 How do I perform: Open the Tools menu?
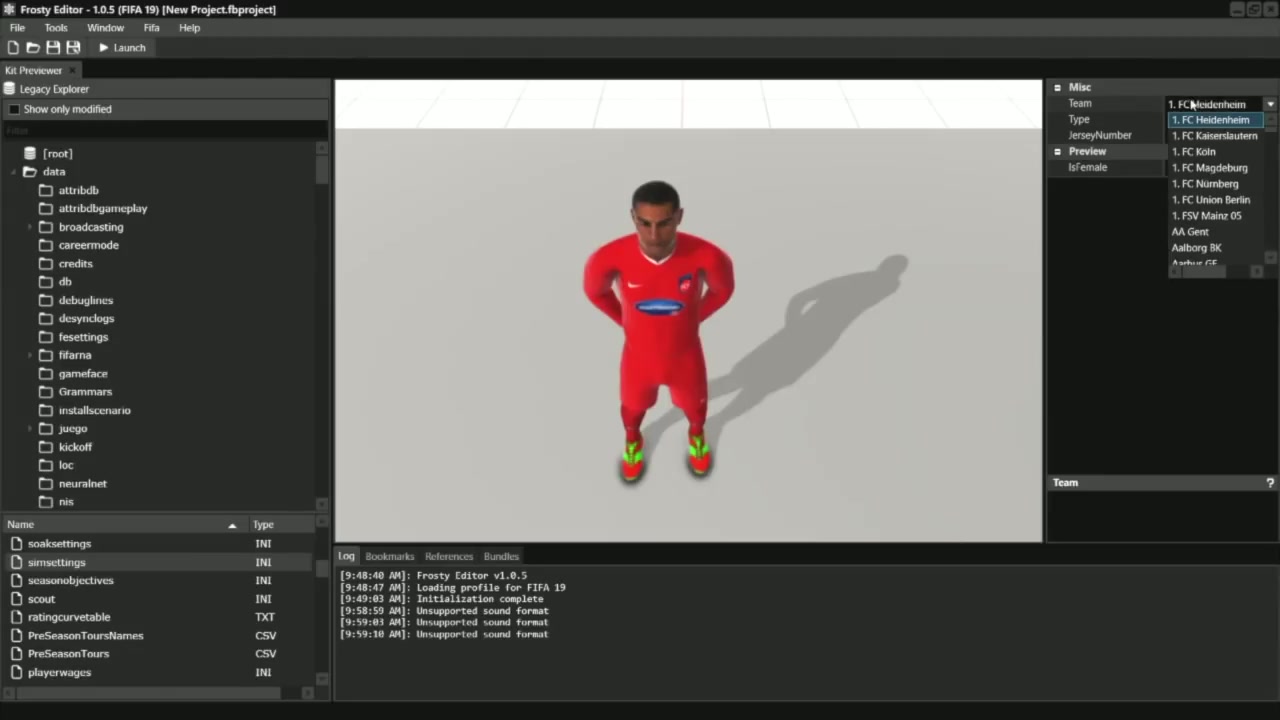click(56, 28)
